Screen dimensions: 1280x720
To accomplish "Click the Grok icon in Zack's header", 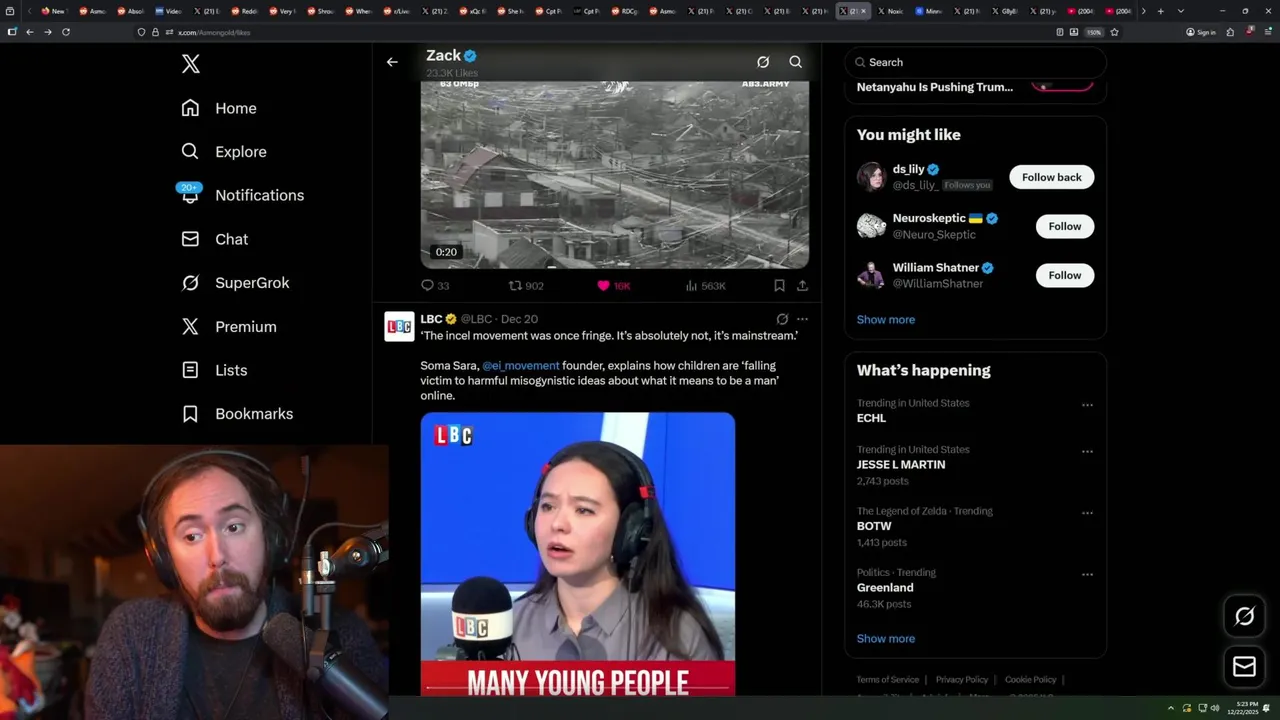I will click(x=763, y=62).
